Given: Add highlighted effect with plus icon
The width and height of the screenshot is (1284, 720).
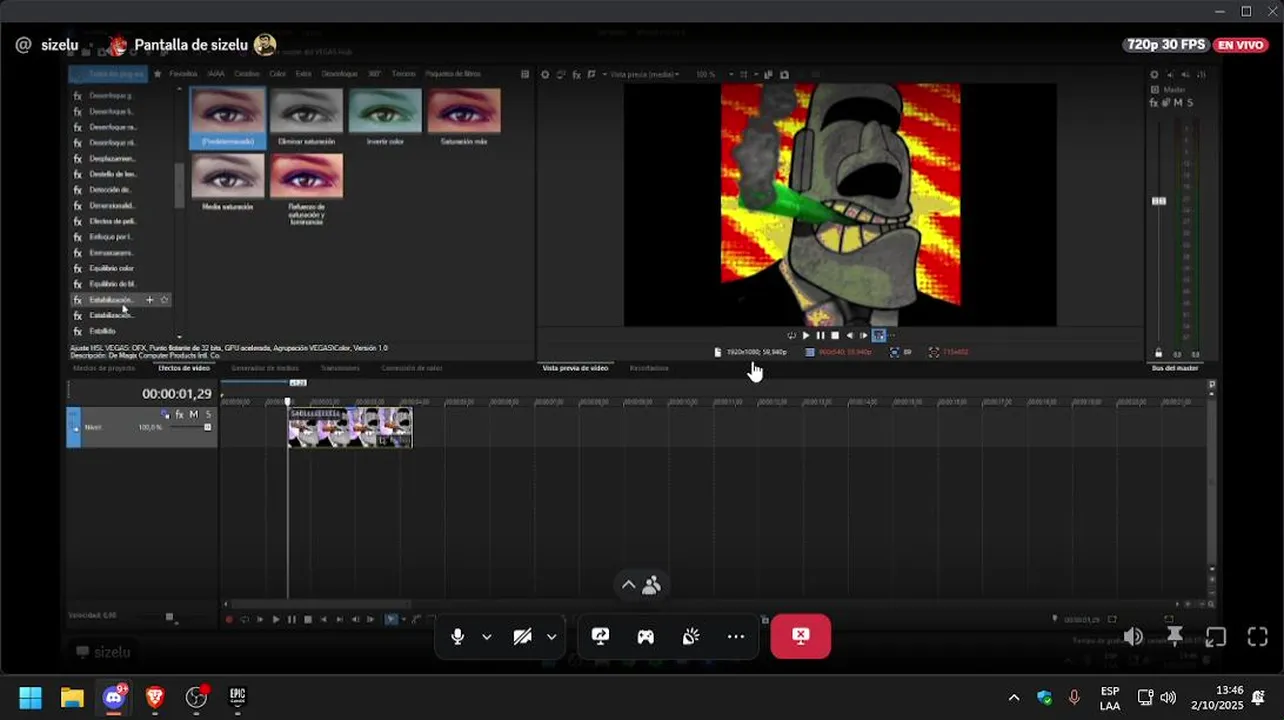Looking at the screenshot, I should 150,300.
